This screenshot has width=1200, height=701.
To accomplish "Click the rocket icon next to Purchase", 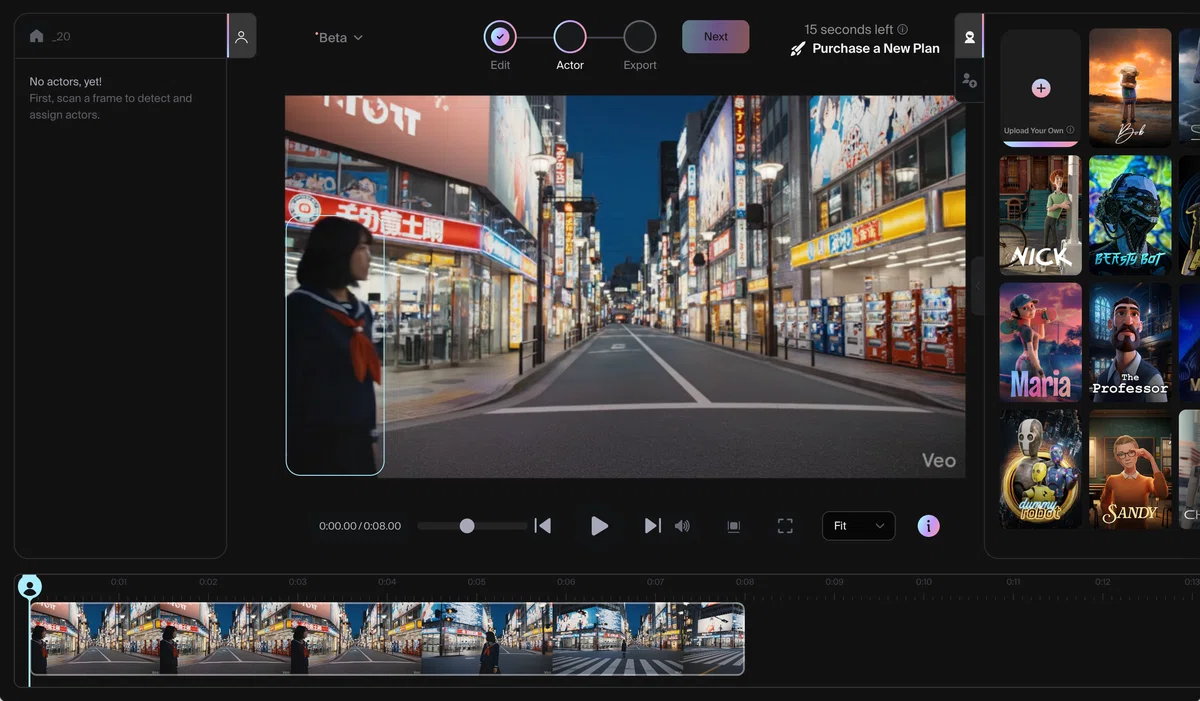I will click(x=798, y=48).
